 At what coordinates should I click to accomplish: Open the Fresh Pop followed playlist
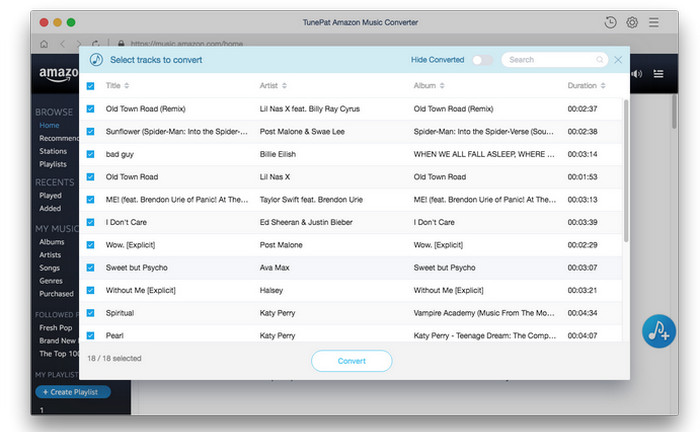pos(55,328)
